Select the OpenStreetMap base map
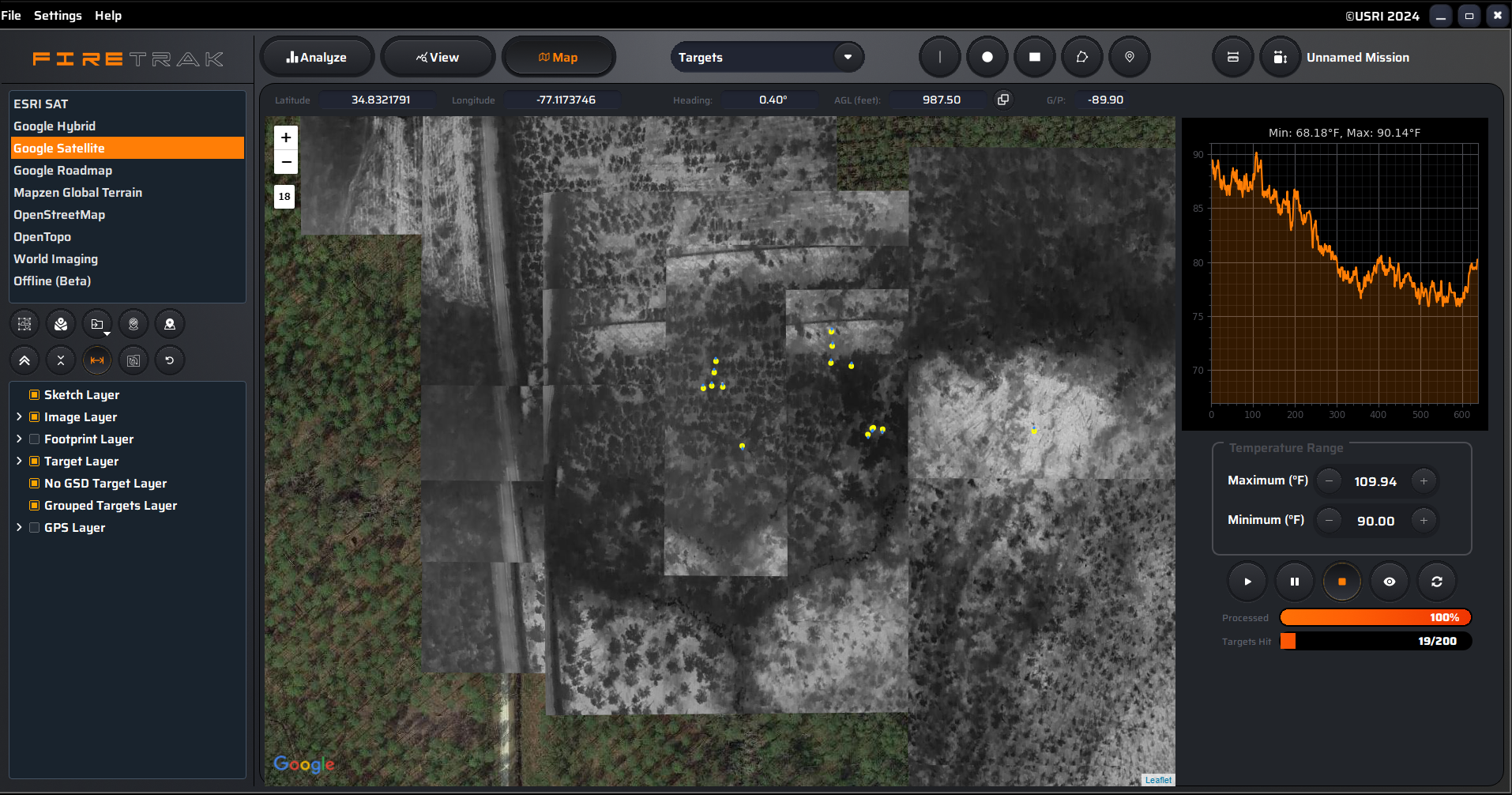This screenshot has width=1512, height=795. (59, 215)
